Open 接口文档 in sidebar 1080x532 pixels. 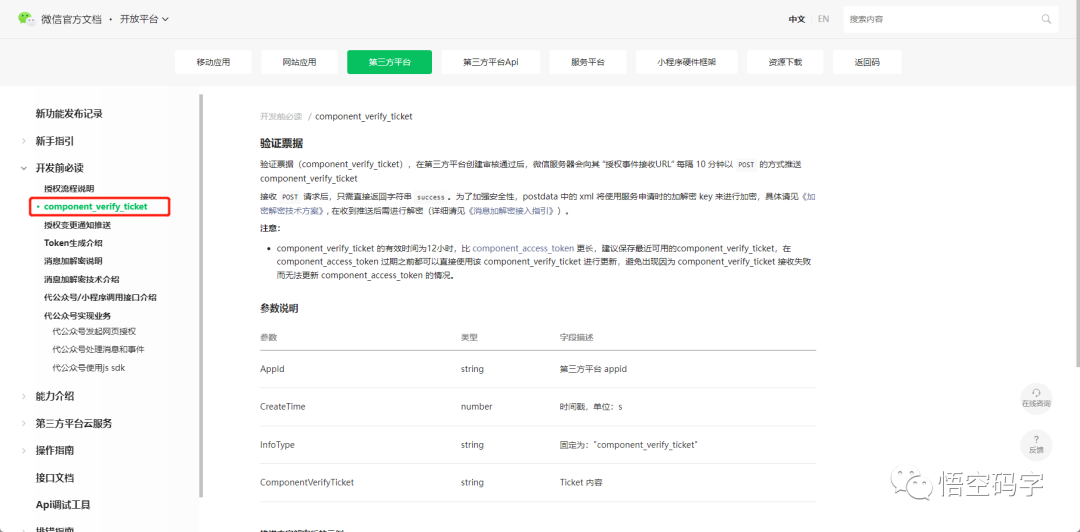[x=55, y=478]
